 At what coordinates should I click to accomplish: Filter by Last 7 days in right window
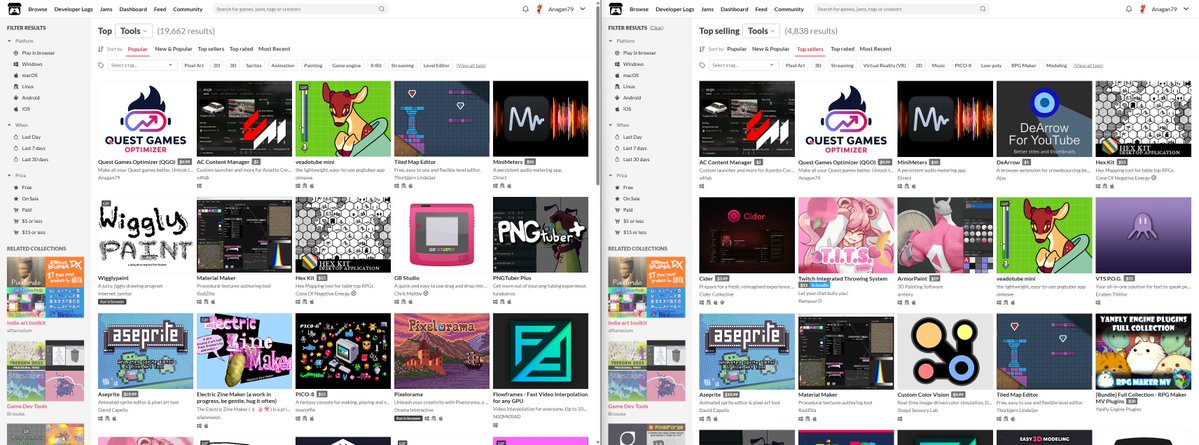(630, 148)
